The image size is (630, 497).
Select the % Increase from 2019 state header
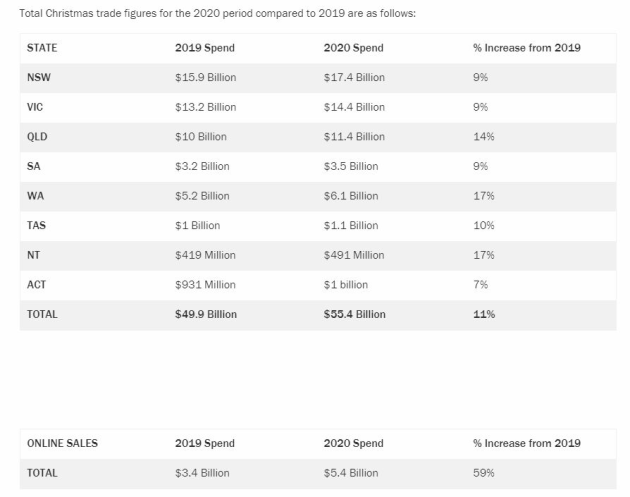(526, 48)
